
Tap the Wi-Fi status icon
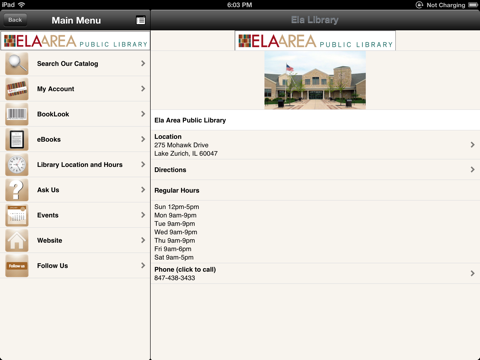coord(22,5)
